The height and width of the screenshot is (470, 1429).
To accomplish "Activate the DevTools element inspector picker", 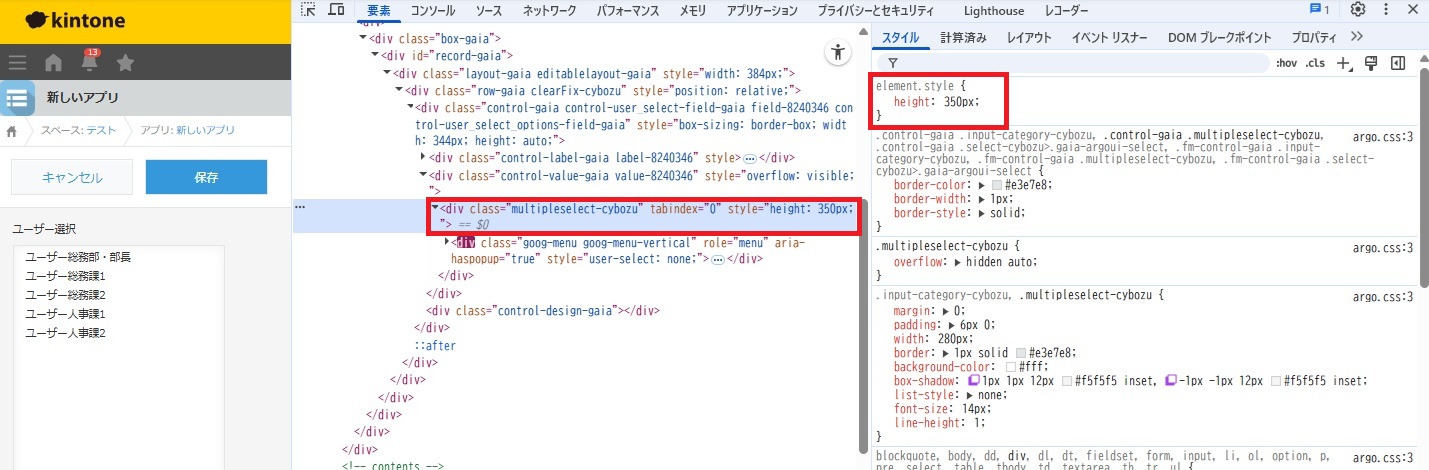I will tap(308, 10).
